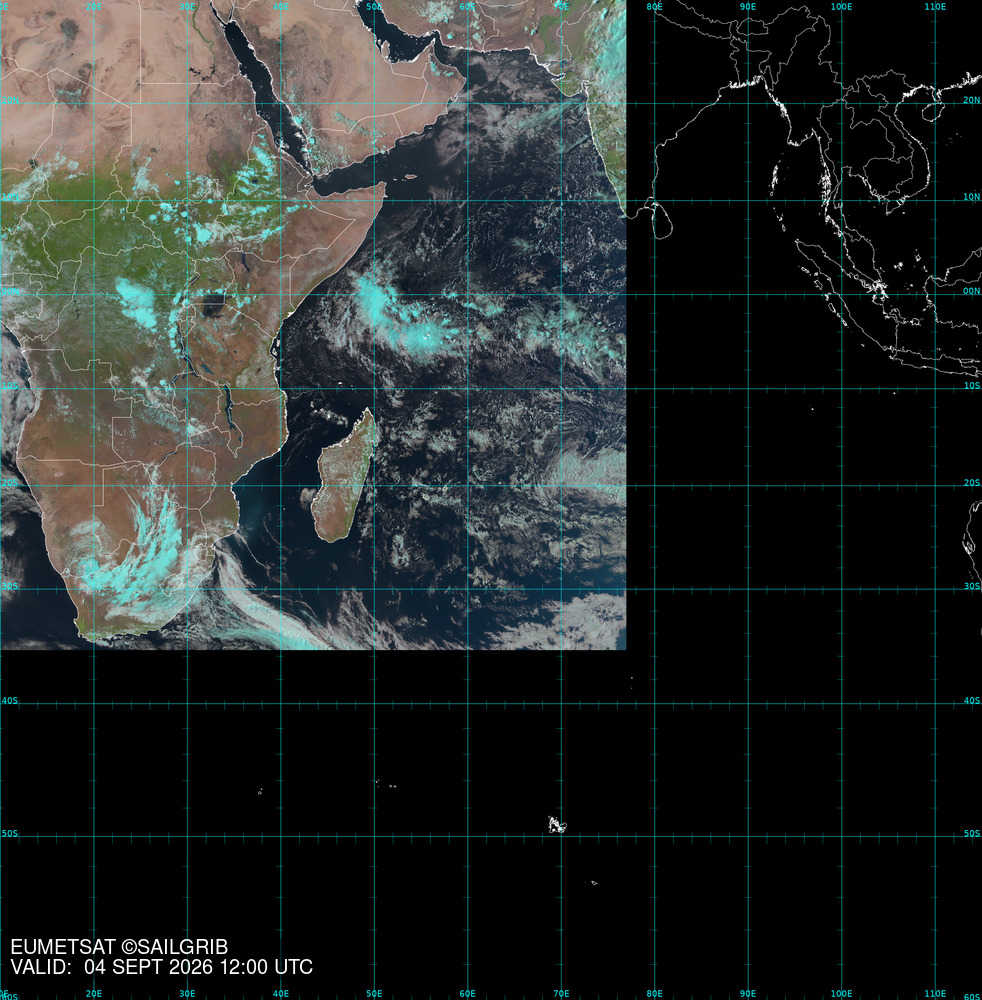Click the small Heard Island outline below Kerguelen
982x1000 pixels.
tap(594, 883)
